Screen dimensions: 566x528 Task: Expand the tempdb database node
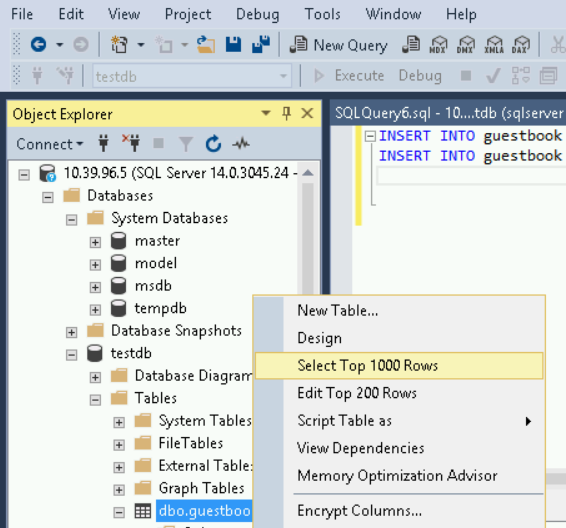click(x=95, y=310)
